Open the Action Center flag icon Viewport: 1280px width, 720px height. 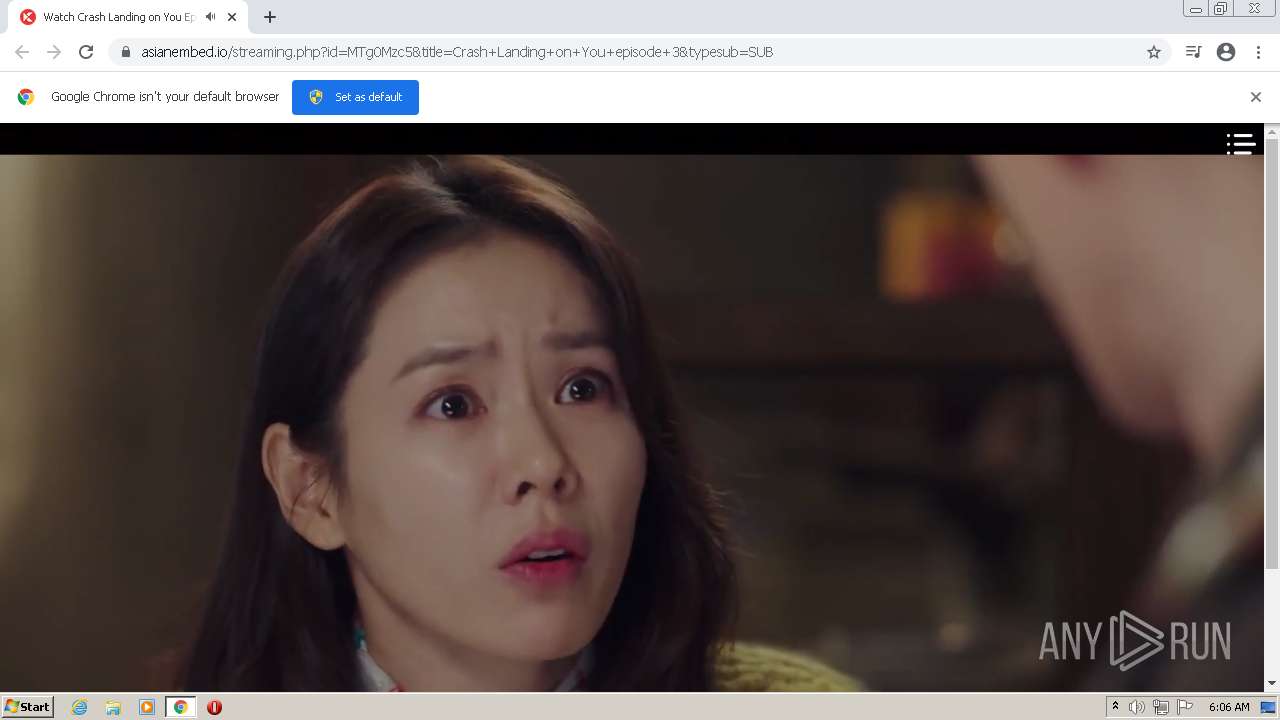point(1185,707)
